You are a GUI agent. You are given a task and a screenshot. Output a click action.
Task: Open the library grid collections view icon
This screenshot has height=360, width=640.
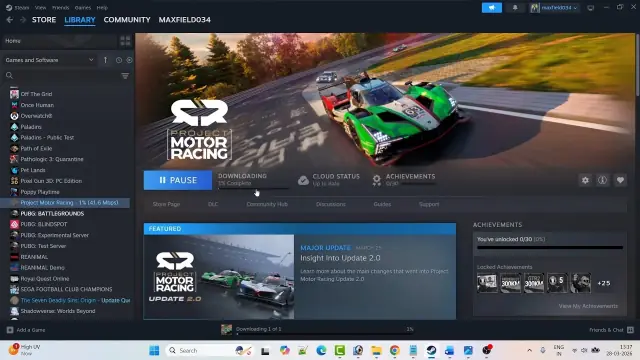125,41
